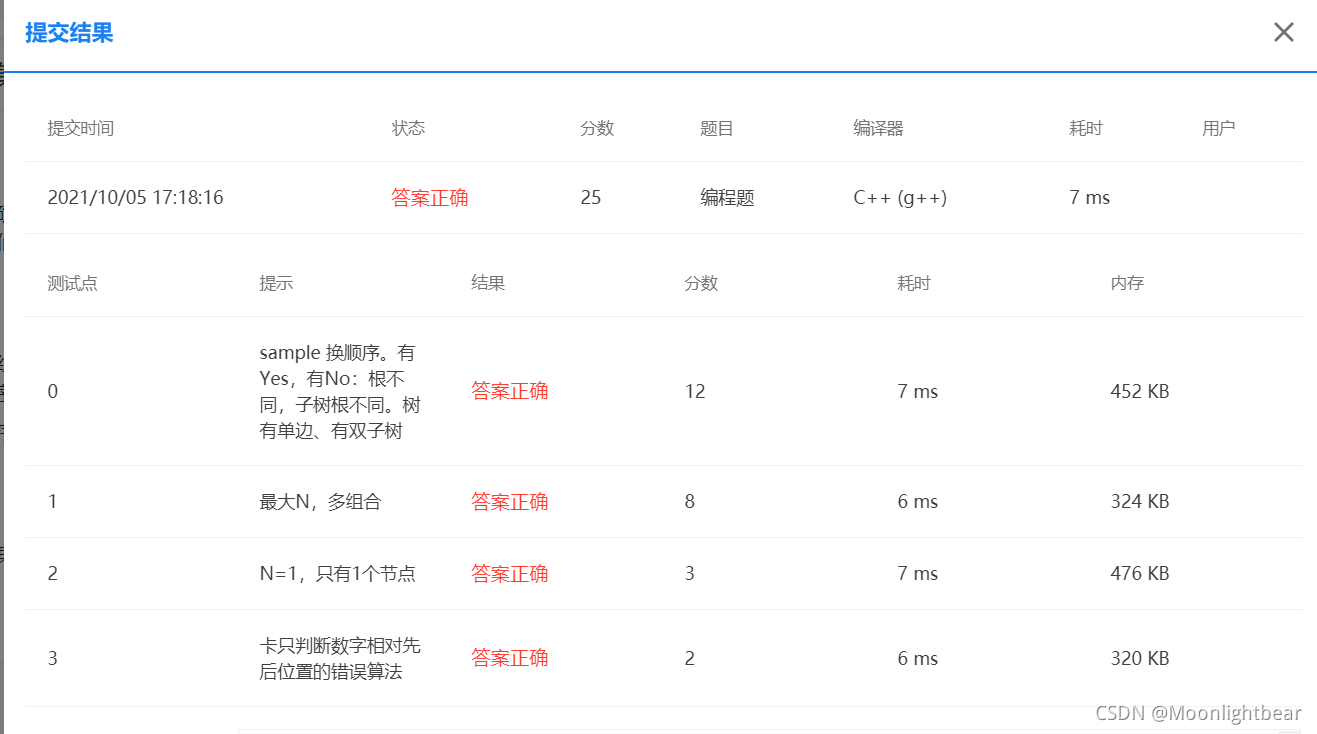Click the 状态 column header
1317x734 pixels.
click(408, 128)
